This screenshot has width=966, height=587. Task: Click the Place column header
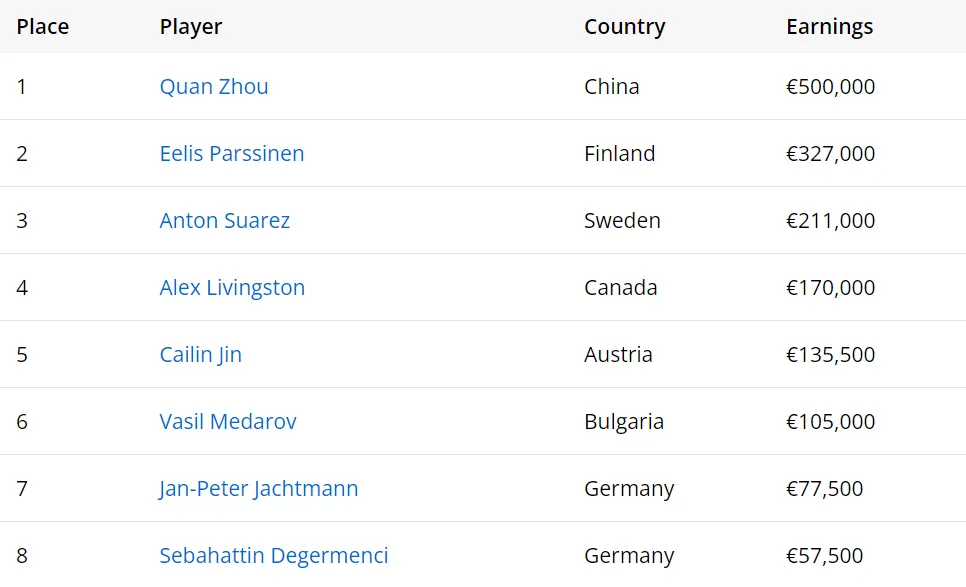43,27
